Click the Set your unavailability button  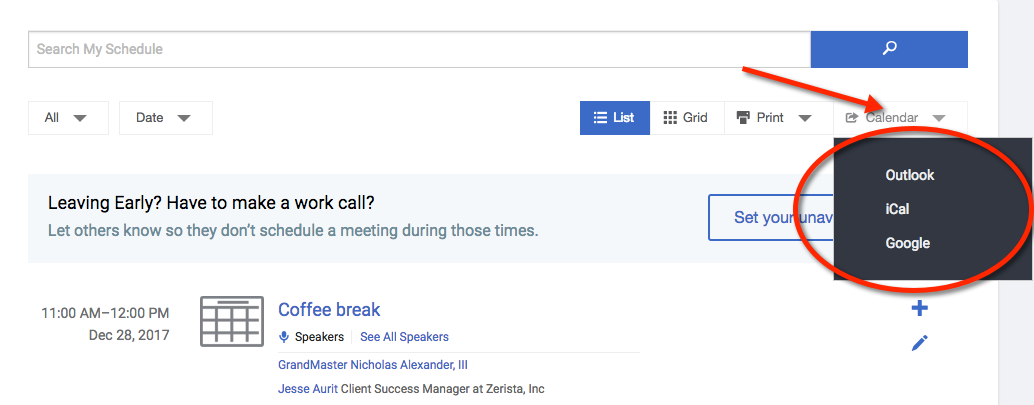772,218
